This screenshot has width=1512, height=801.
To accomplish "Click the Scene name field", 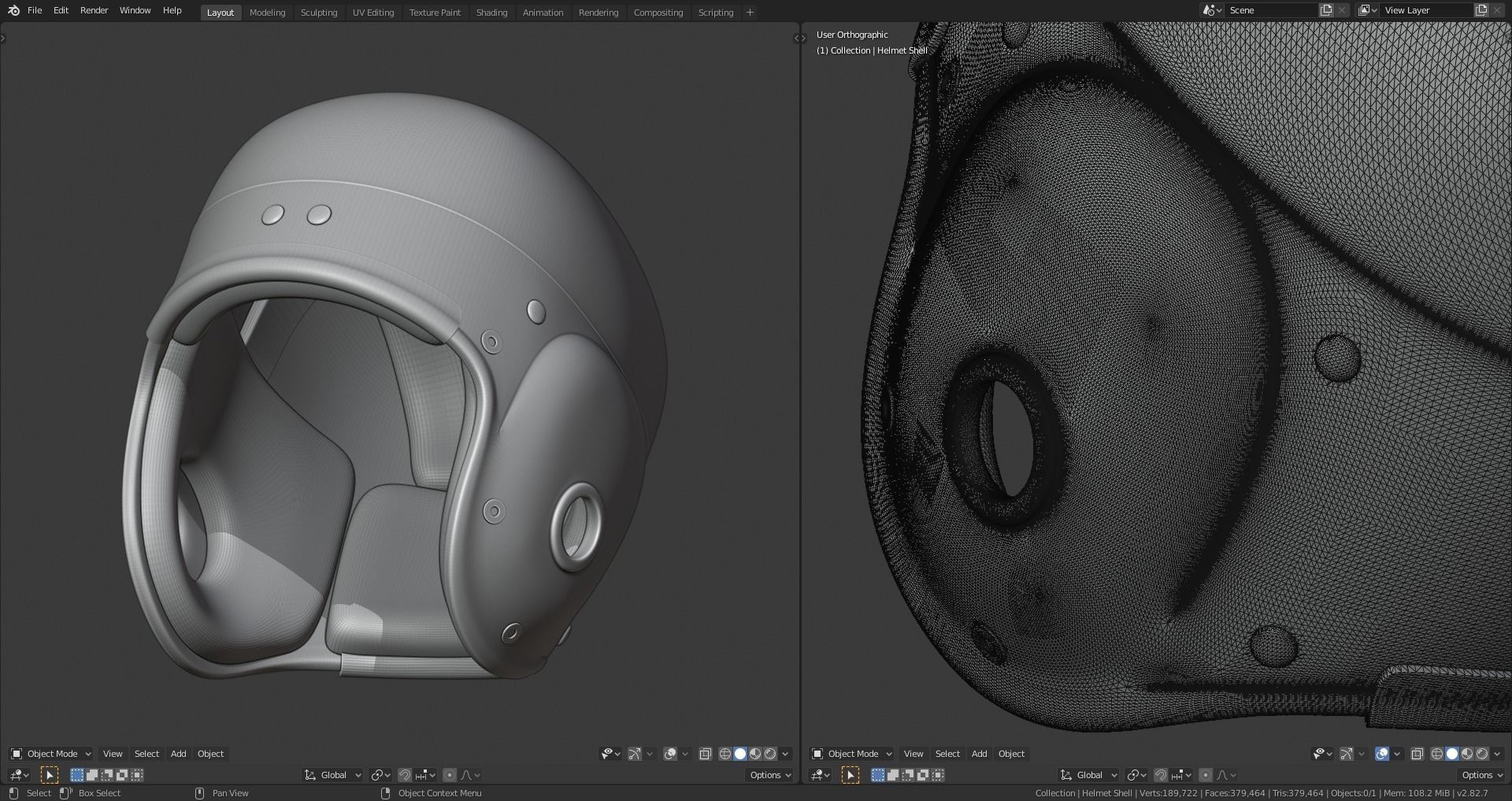I will (1271, 10).
